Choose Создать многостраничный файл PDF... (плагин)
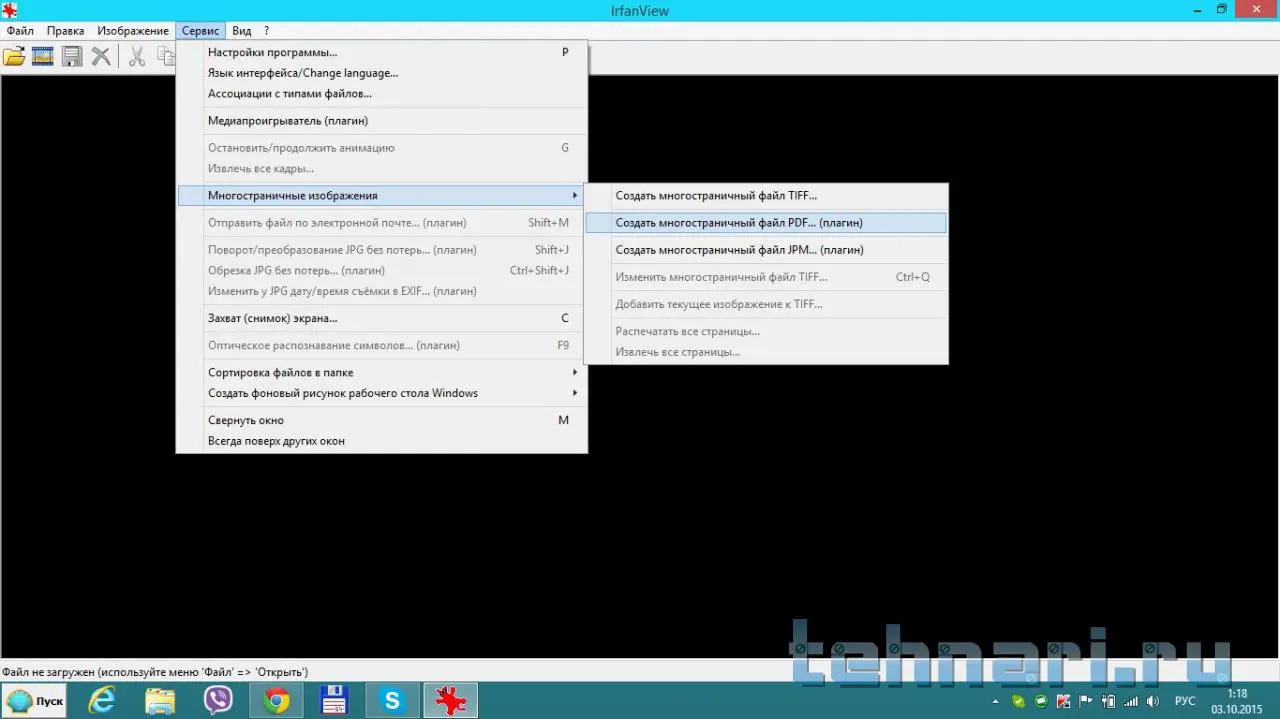The width and height of the screenshot is (1280, 719). pos(766,223)
